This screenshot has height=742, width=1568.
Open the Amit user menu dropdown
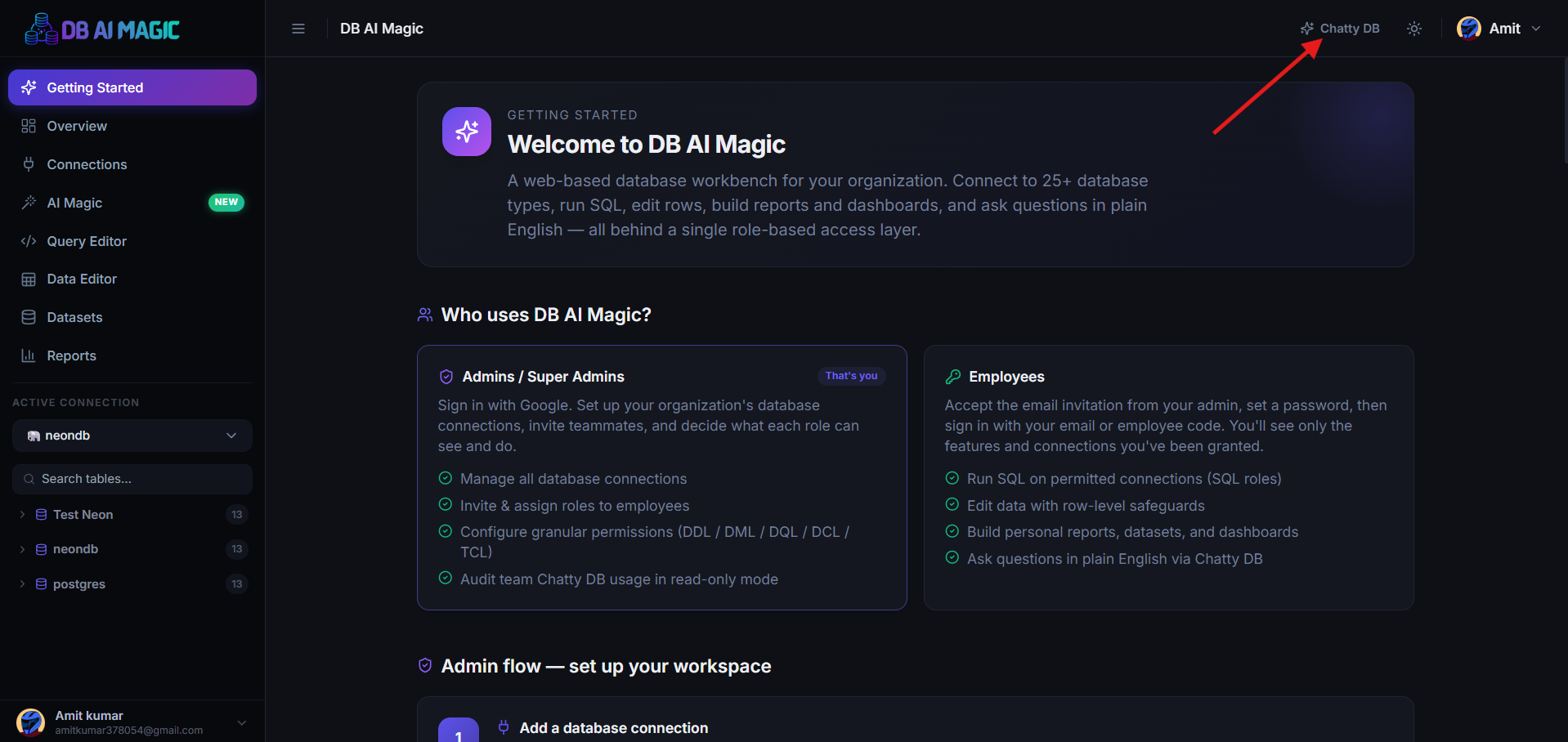pyautogui.click(x=1499, y=29)
